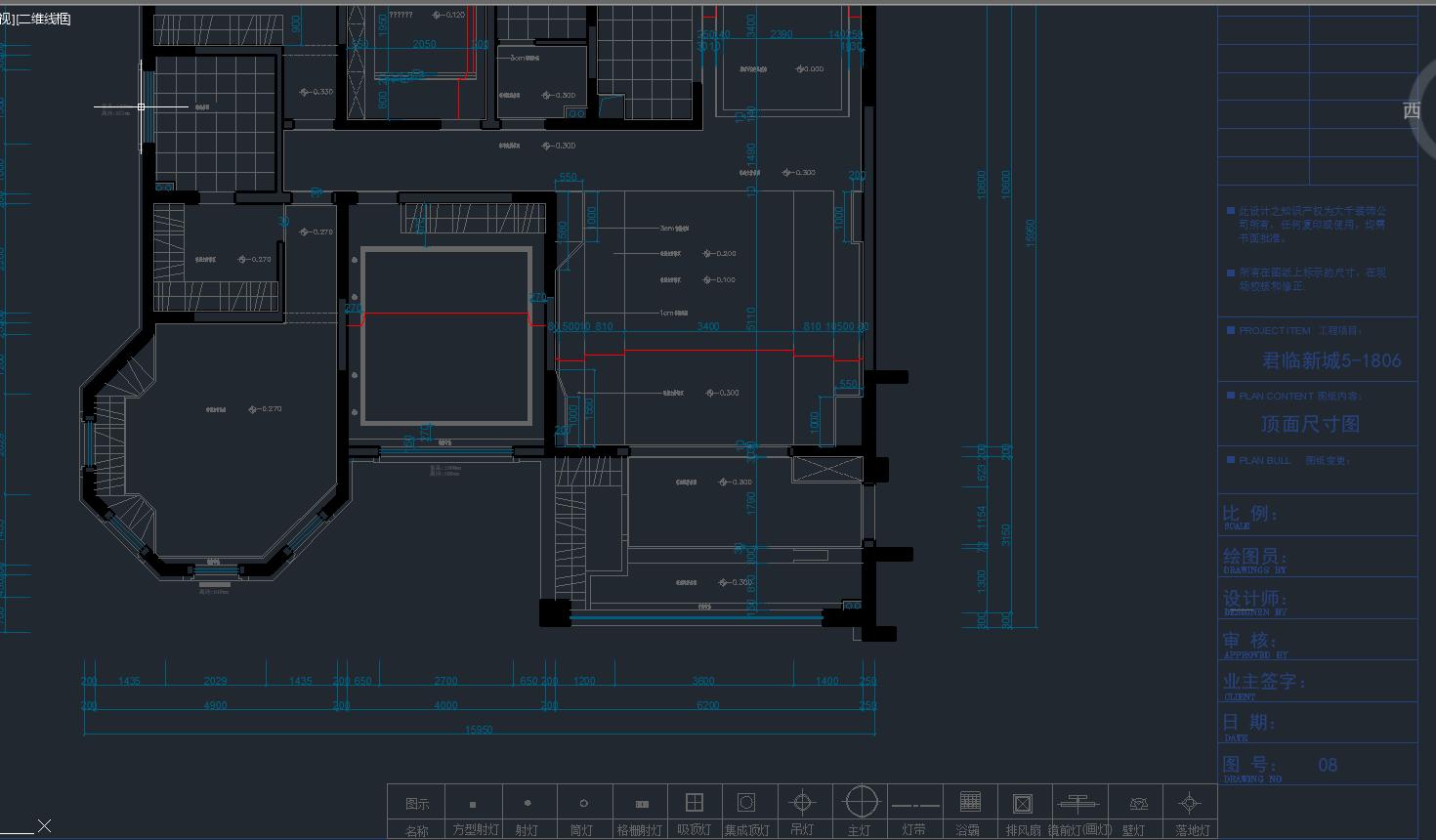Open the 二维线框 visual style viewport menu
Viewport: 1436px width, 840px height.
point(45,19)
